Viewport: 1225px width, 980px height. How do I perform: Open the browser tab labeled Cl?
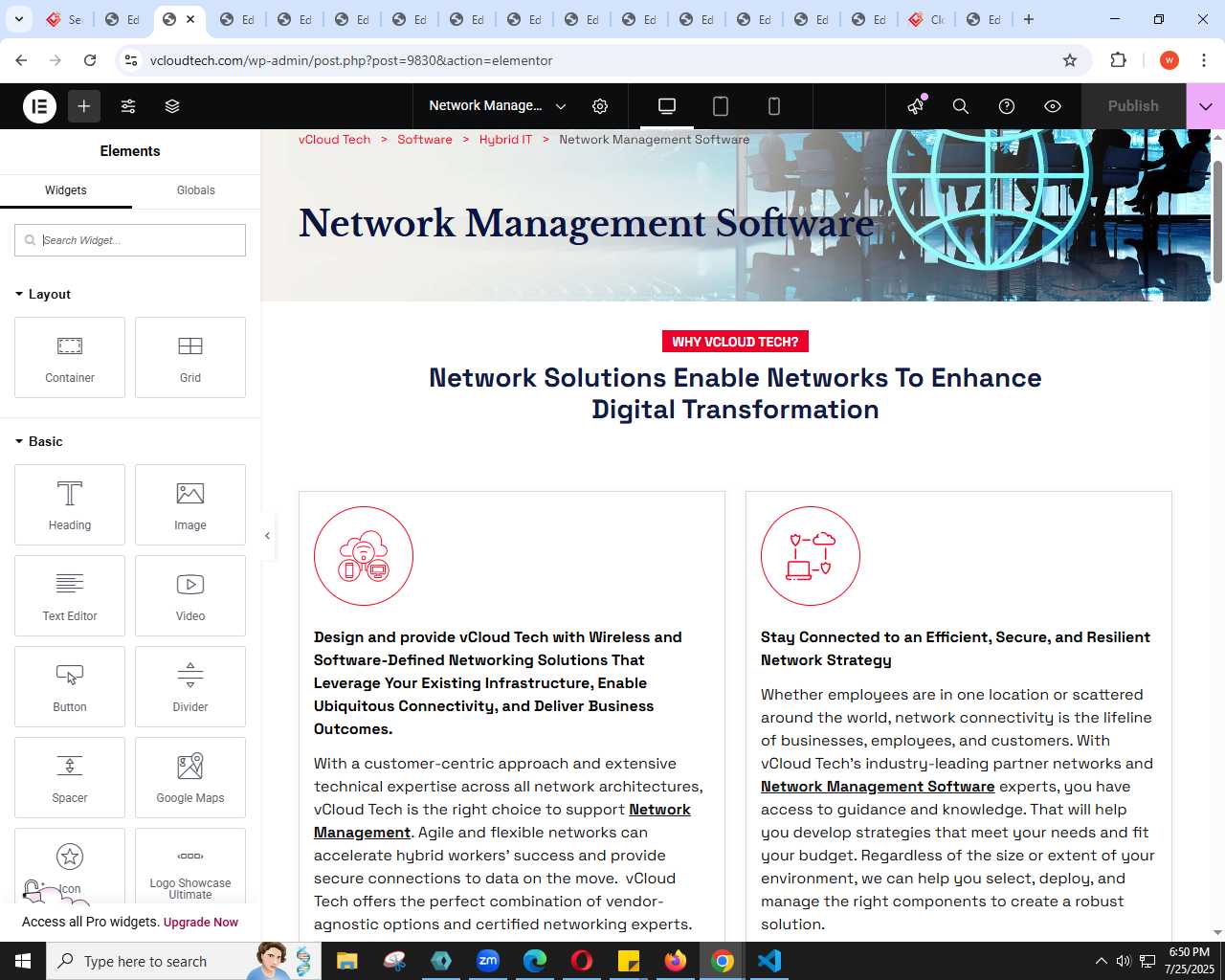coord(926,19)
